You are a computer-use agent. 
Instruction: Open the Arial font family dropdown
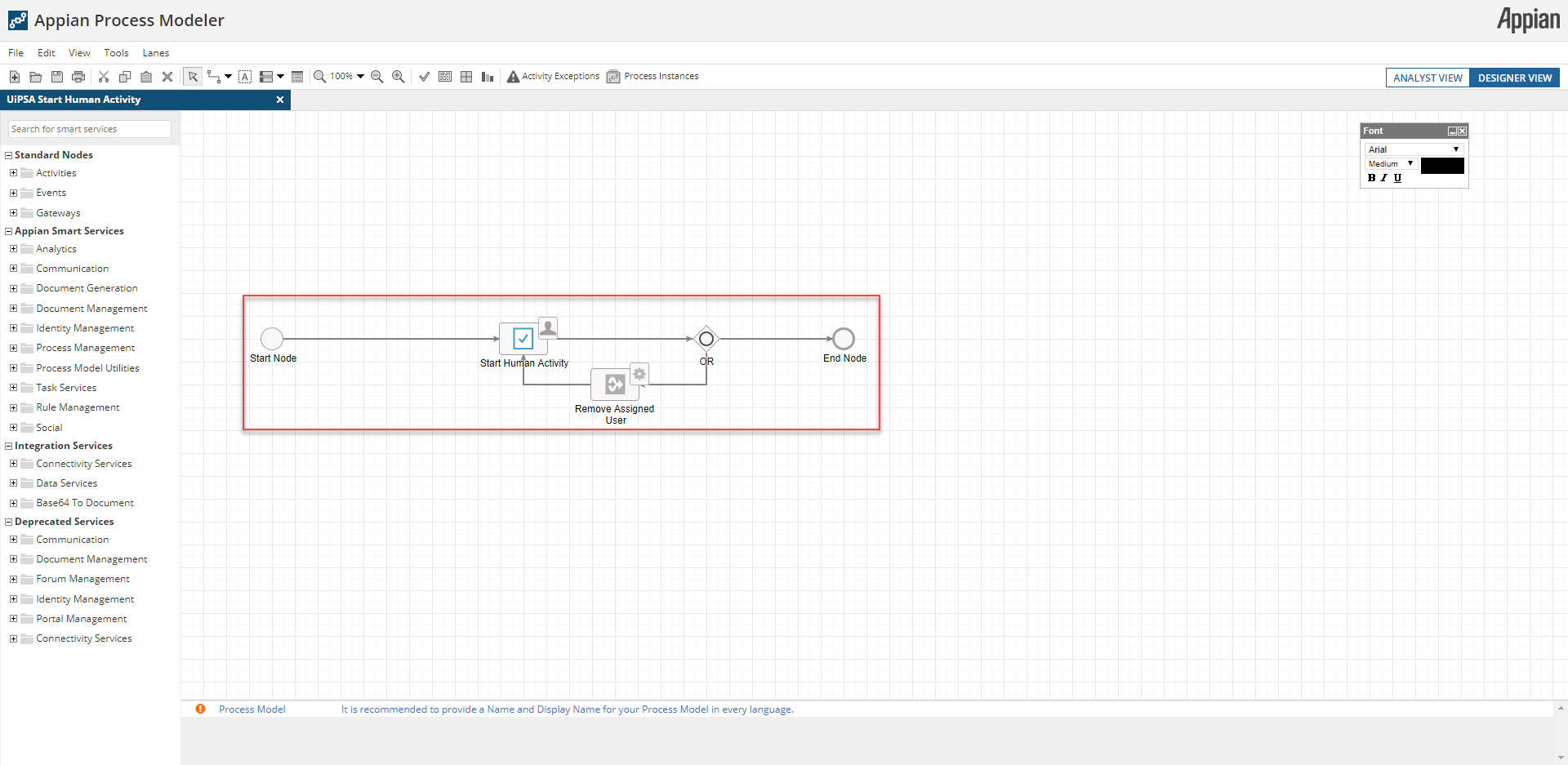(x=1414, y=149)
